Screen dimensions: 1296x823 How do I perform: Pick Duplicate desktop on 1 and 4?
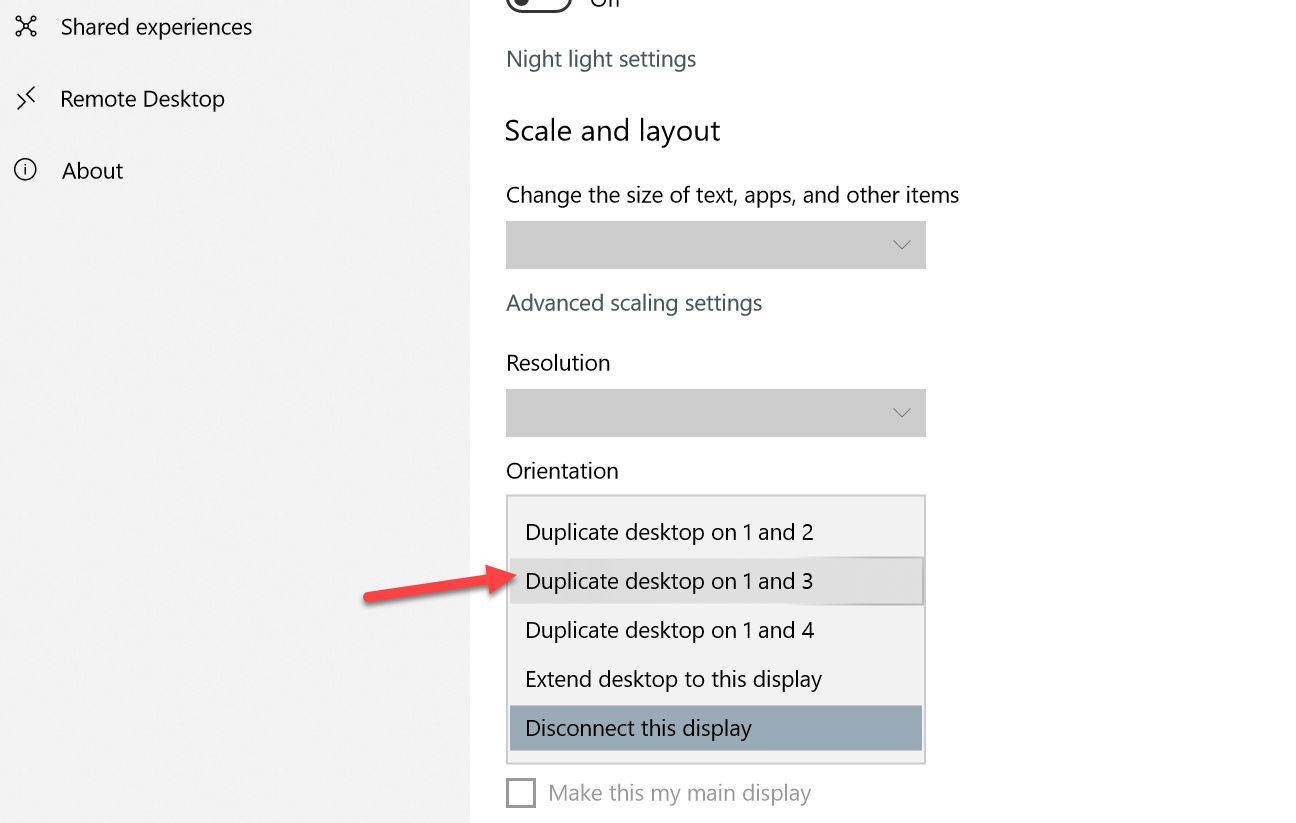(x=669, y=630)
